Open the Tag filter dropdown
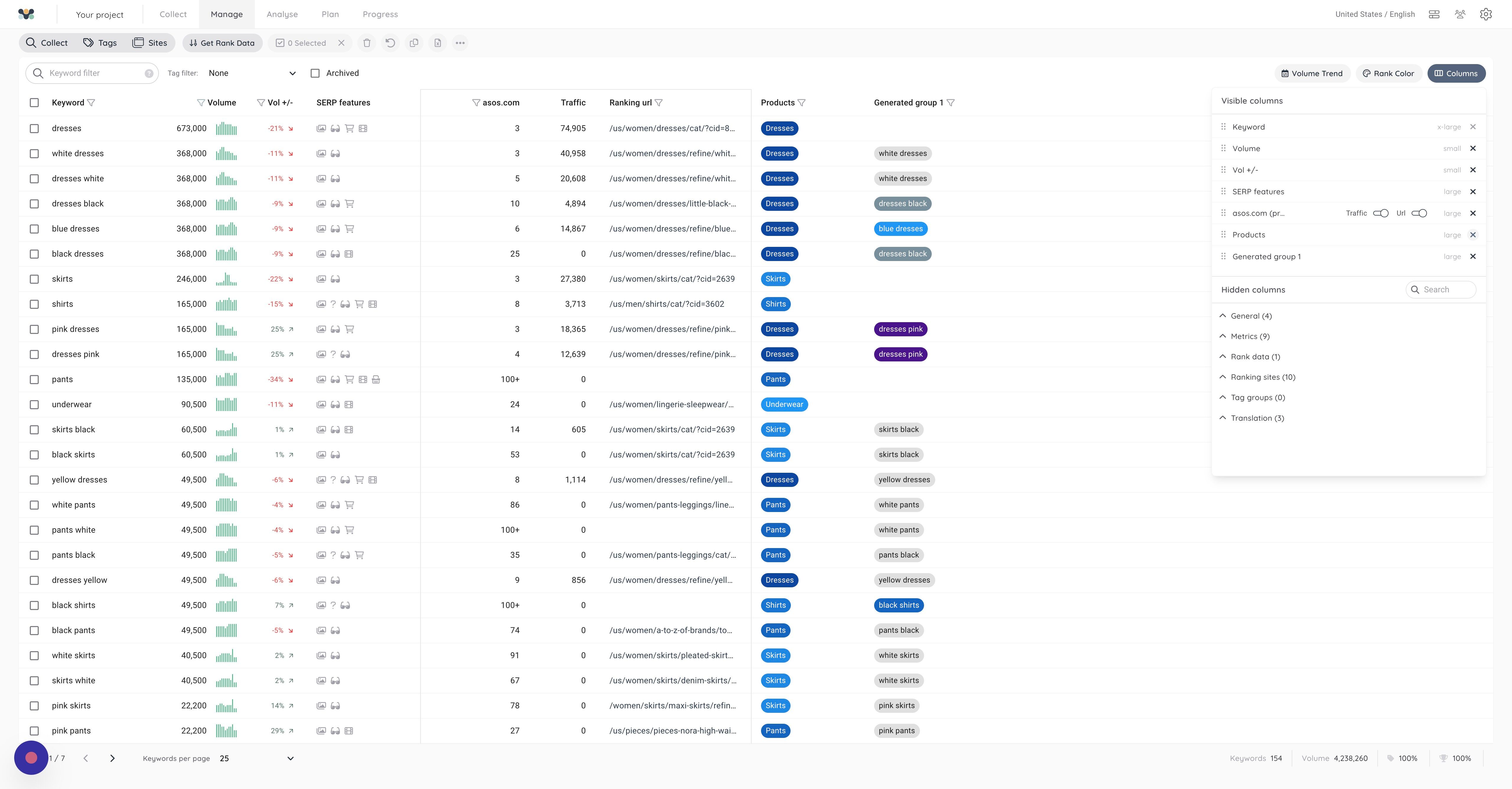Screen dimensions: 1512x789 (252, 74)
